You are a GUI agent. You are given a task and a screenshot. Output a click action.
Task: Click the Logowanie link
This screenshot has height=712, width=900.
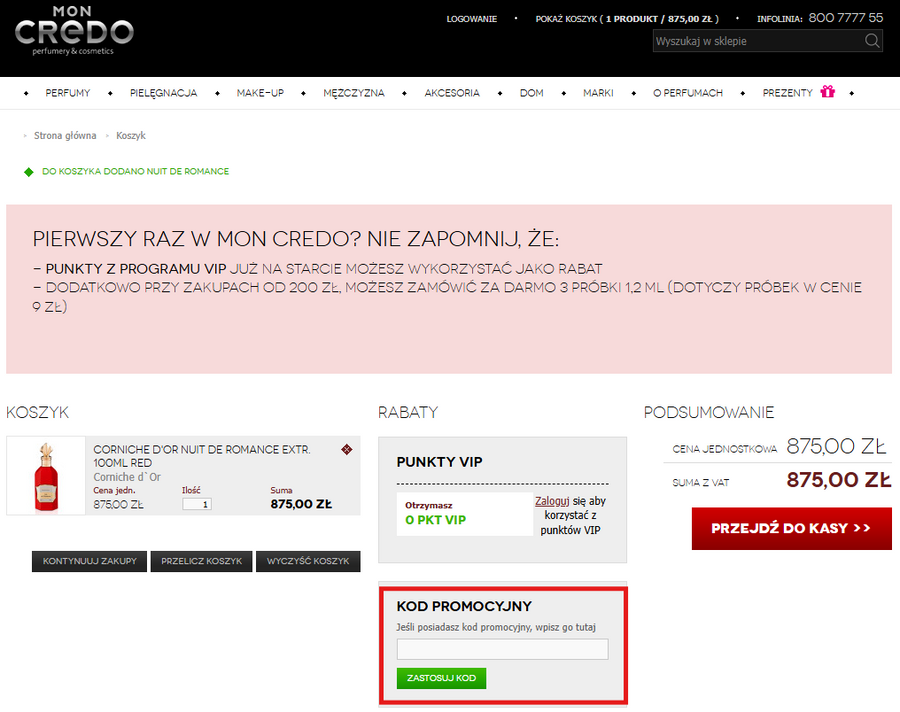(x=471, y=18)
